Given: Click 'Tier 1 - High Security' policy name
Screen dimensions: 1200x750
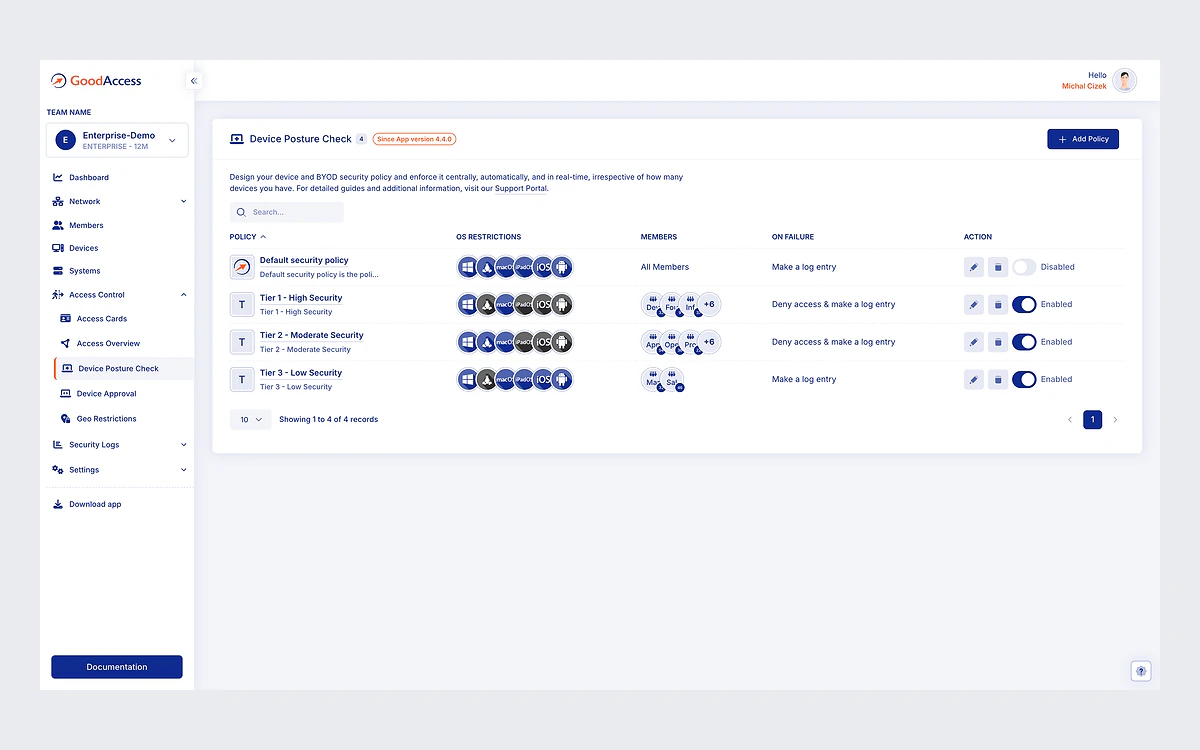Looking at the screenshot, I should (x=301, y=298).
